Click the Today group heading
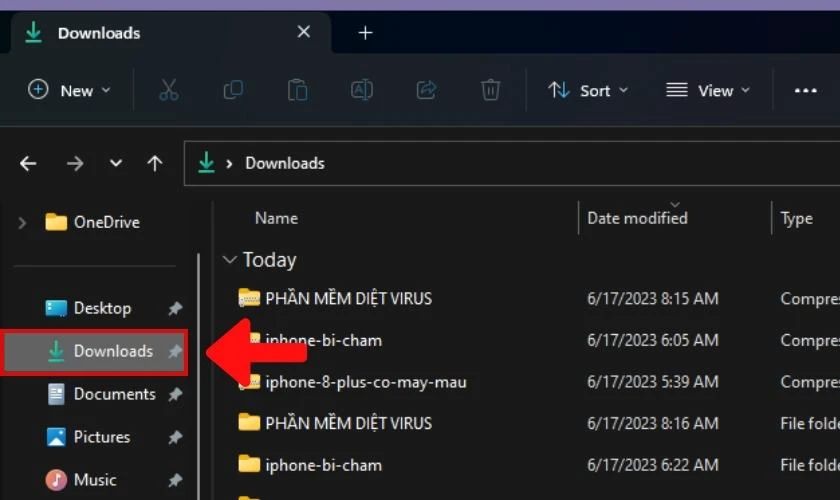Image resolution: width=840 pixels, height=500 pixels. click(269, 260)
